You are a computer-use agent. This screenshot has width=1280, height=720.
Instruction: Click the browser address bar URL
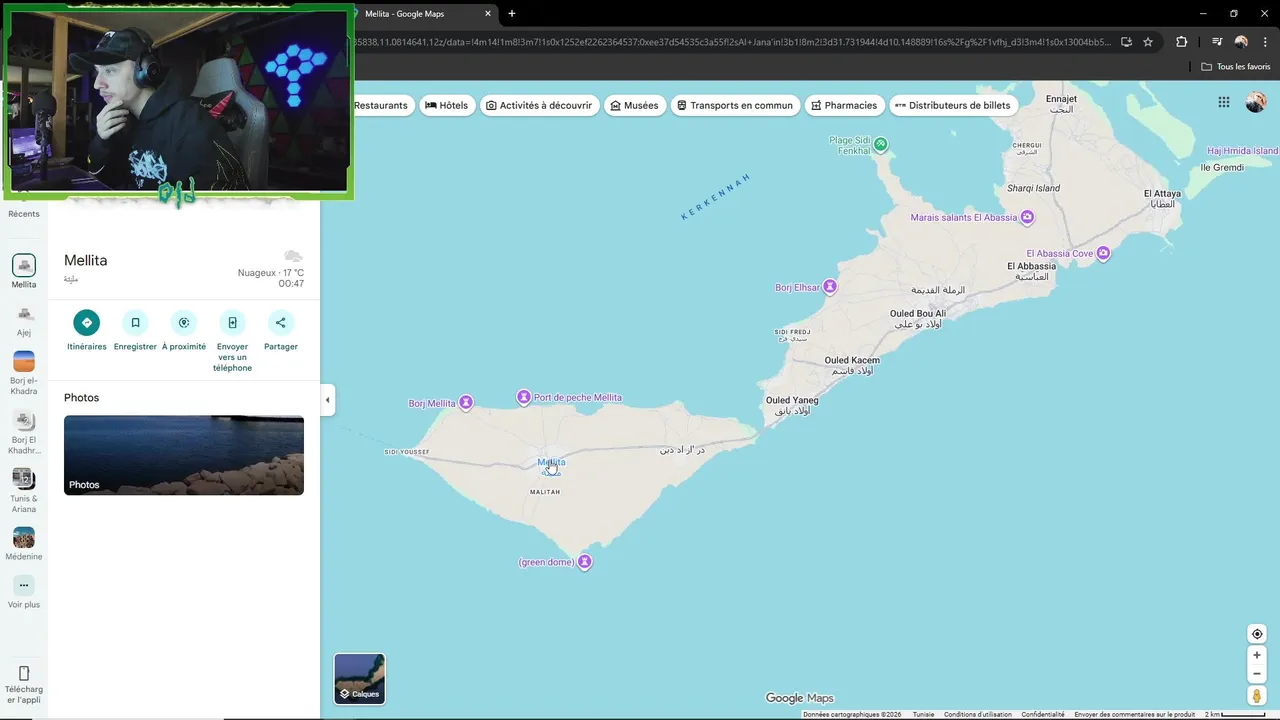730,42
